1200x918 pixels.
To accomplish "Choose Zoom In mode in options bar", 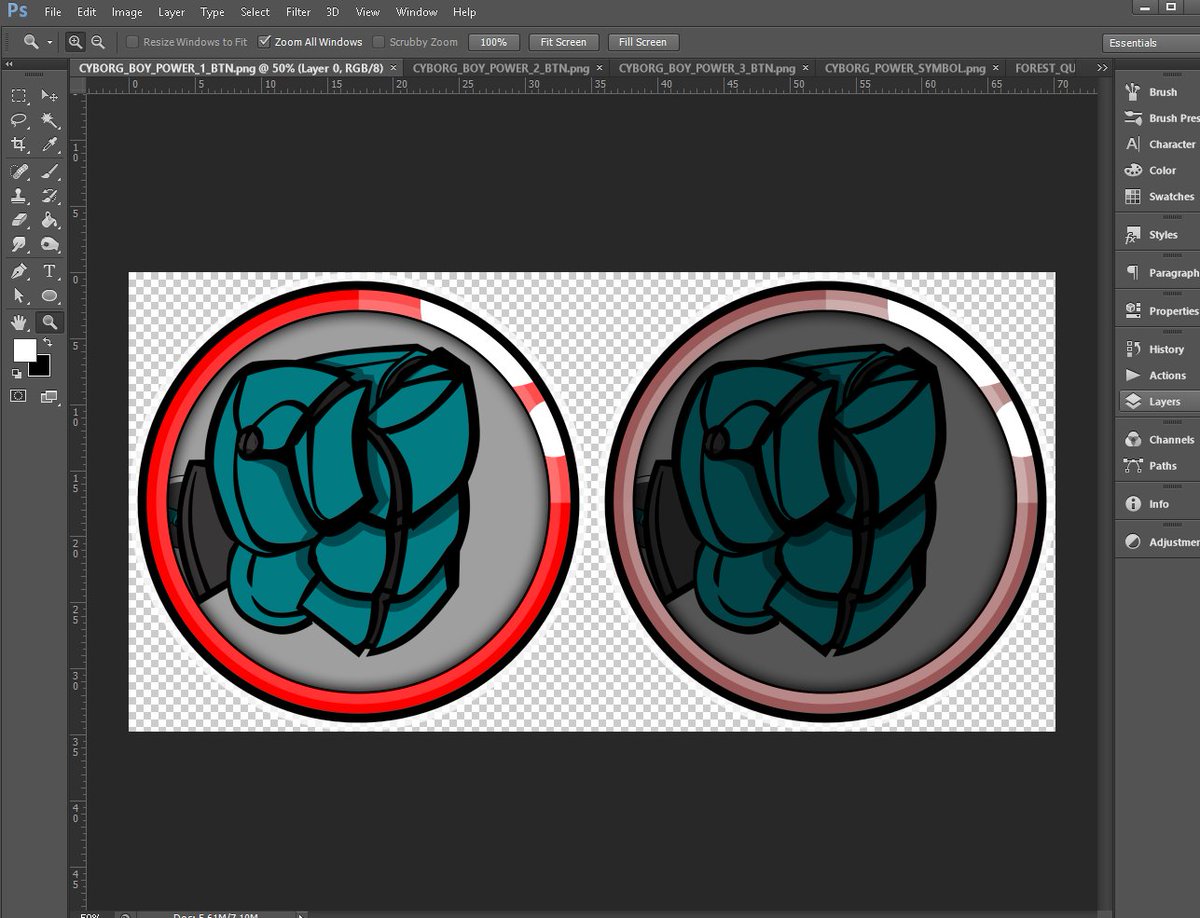I will tap(75, 42).
